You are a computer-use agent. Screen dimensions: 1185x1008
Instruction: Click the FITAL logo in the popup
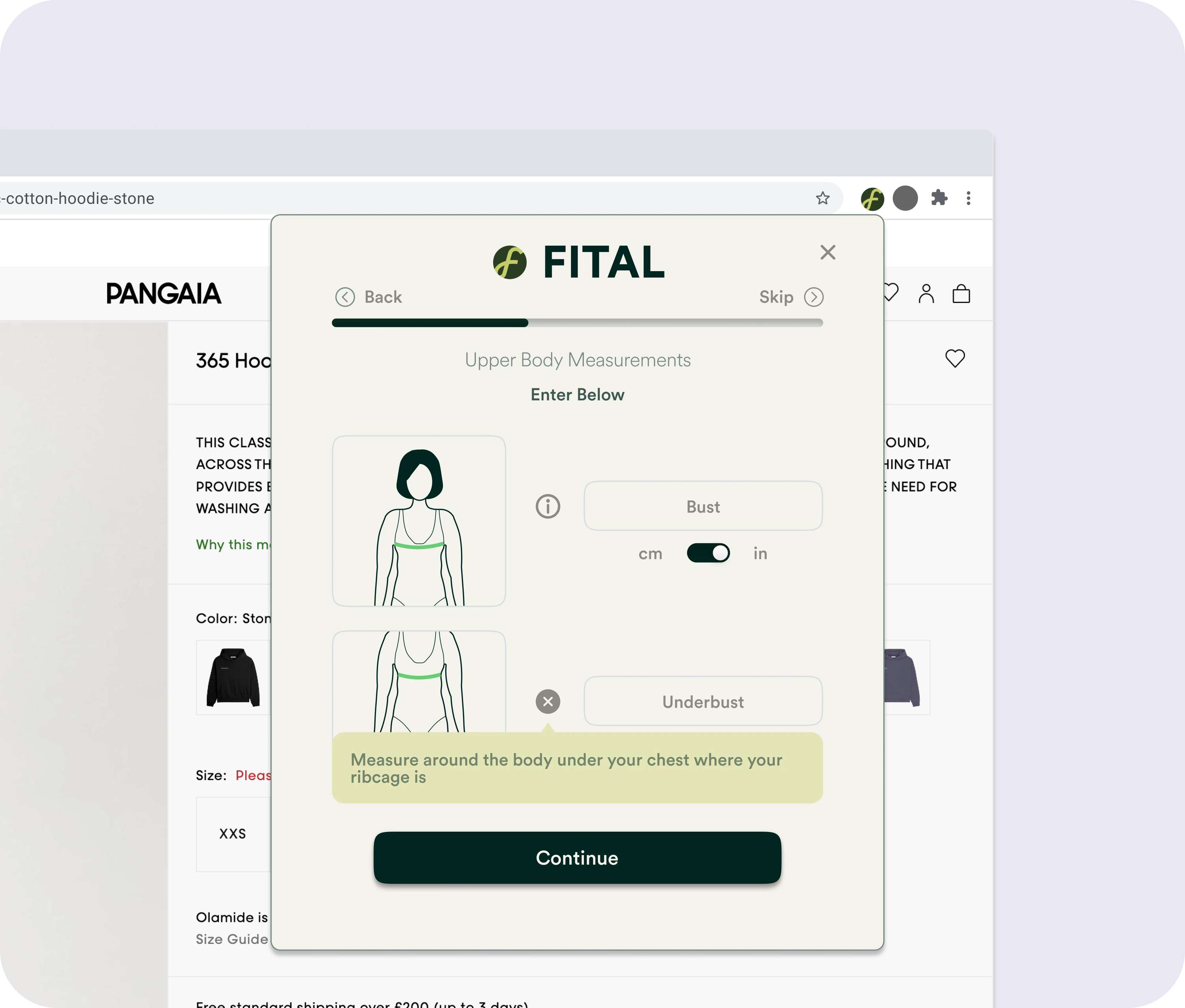(x=578, y=262)
